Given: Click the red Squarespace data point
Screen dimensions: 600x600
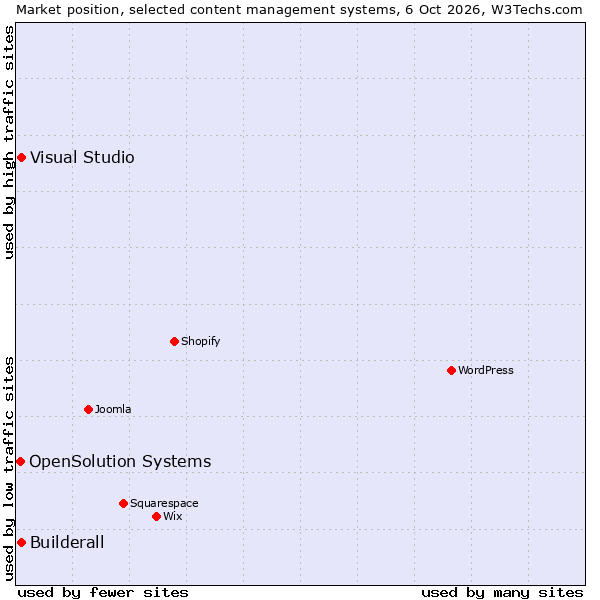Looking at the screenshot, I should 123,504.
